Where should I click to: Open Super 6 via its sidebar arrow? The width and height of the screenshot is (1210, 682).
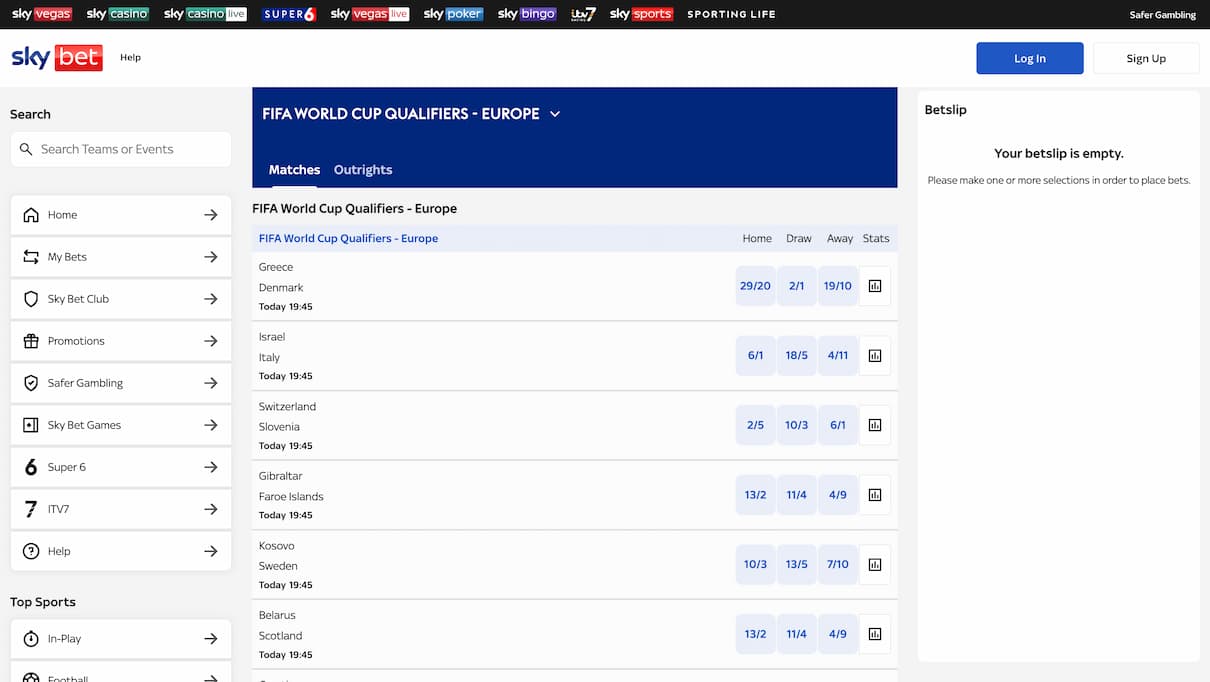[211, 467]
